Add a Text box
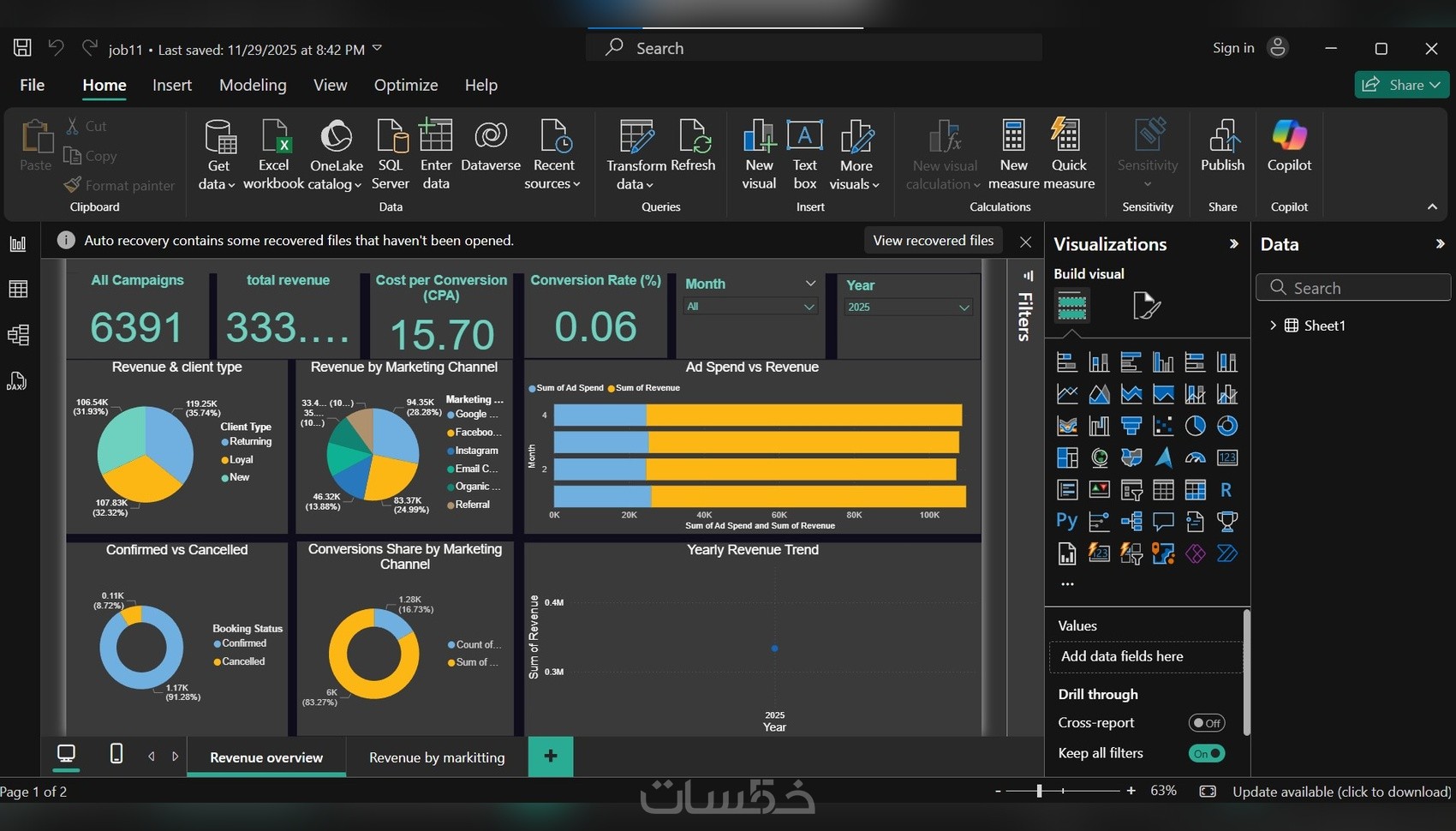 (805, 155)
